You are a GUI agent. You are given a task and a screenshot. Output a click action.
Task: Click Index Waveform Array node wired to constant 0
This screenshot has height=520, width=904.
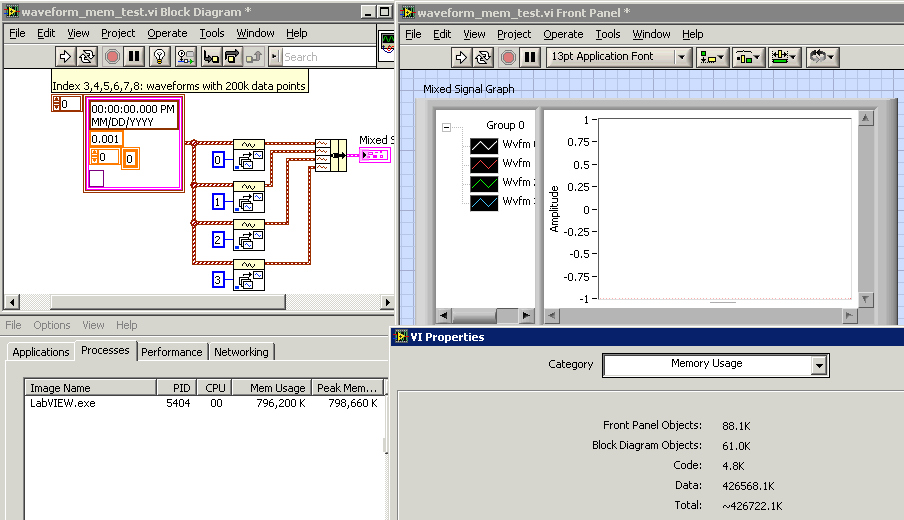[x=248, y=155]
